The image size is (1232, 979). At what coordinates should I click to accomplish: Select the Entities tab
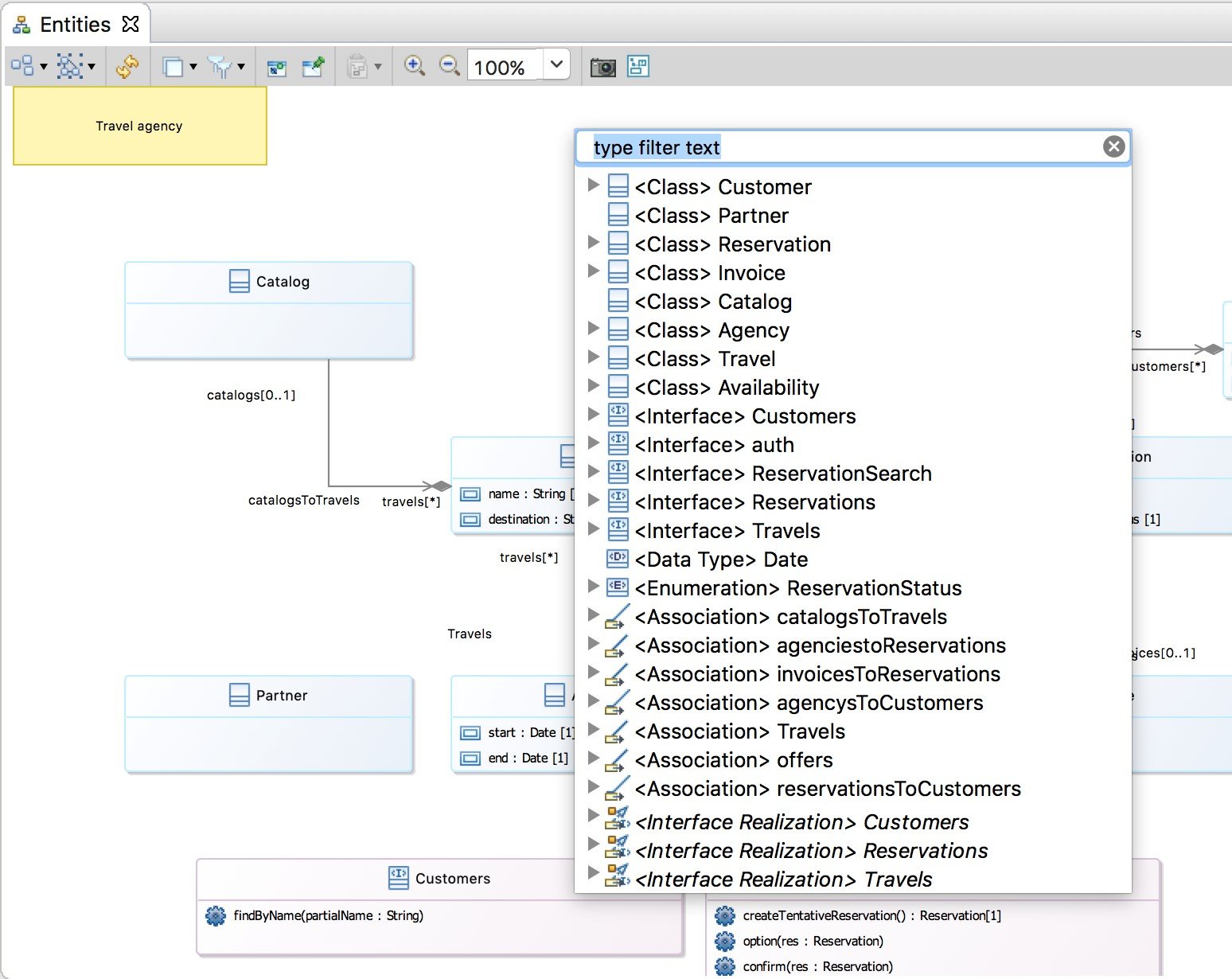(76, 24)
